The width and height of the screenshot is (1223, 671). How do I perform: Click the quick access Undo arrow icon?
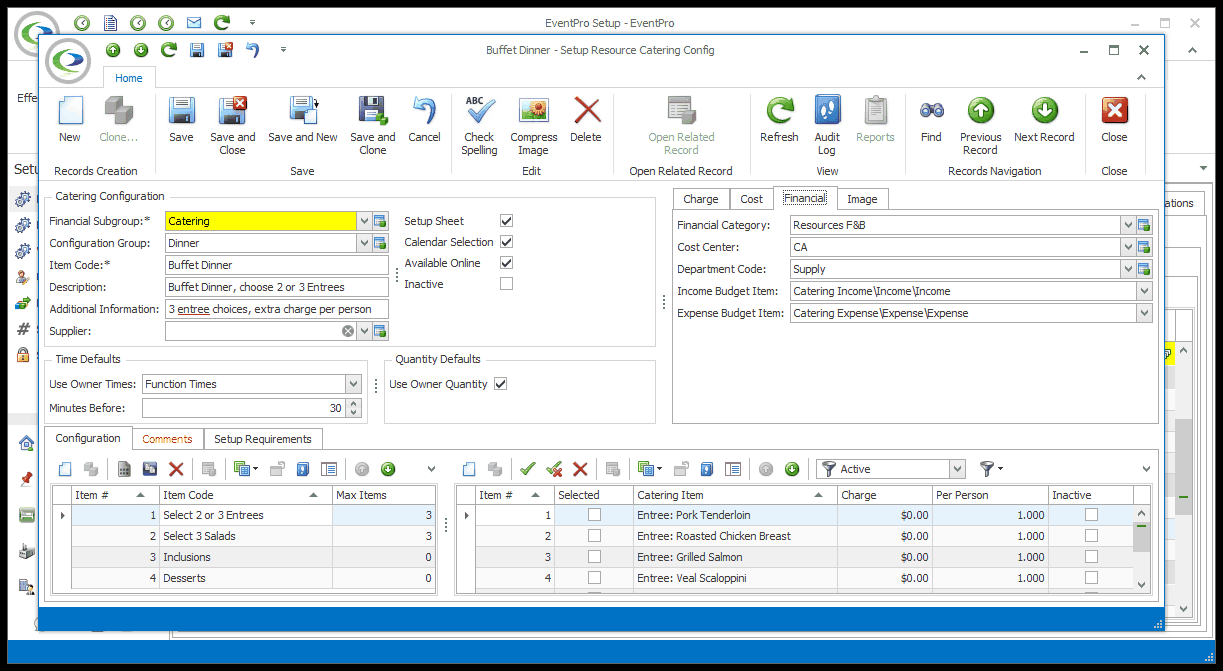[x=253, y=50]
